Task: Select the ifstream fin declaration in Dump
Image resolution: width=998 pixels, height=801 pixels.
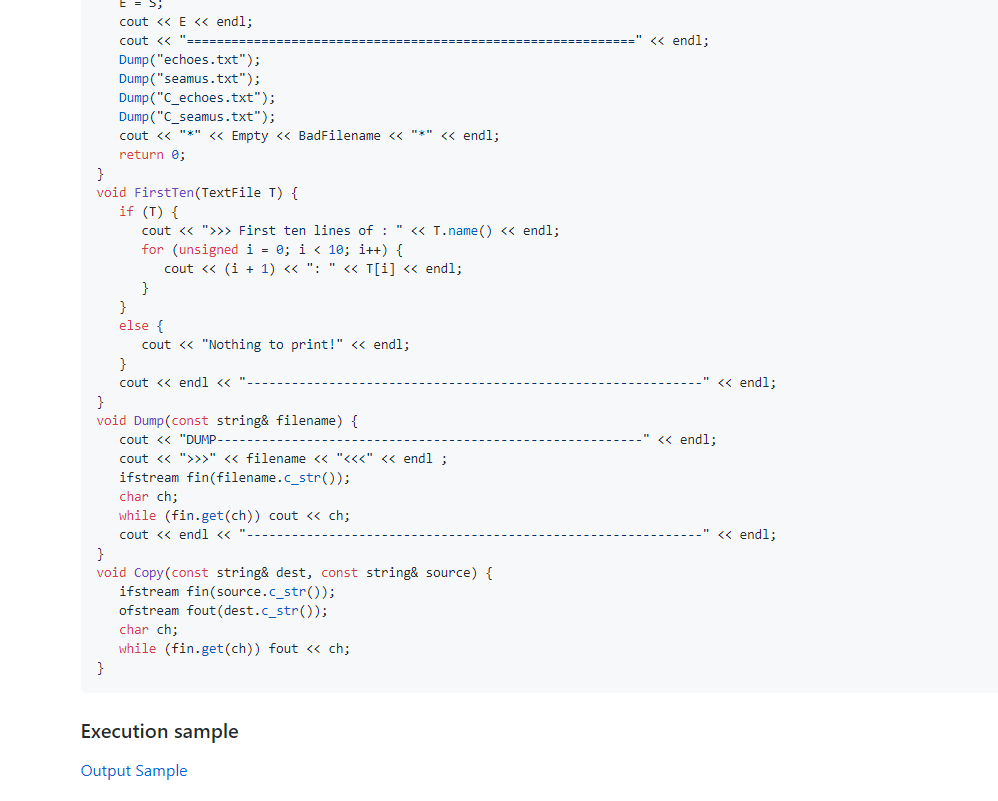Action: pos(236,477)
